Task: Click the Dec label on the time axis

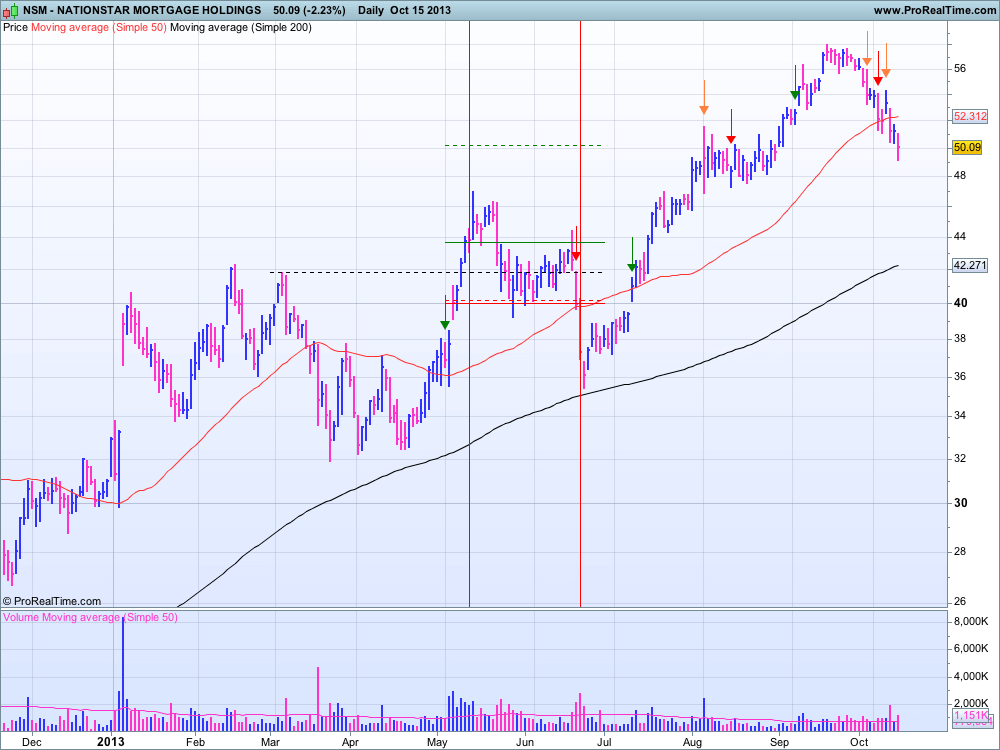Action: [x=31, y=742]
